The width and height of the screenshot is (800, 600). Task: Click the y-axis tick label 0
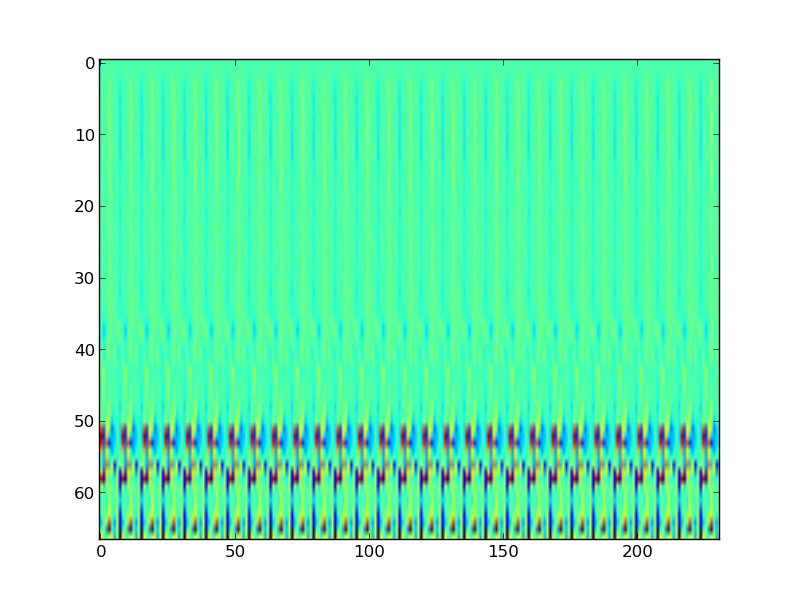pos(89,63)
